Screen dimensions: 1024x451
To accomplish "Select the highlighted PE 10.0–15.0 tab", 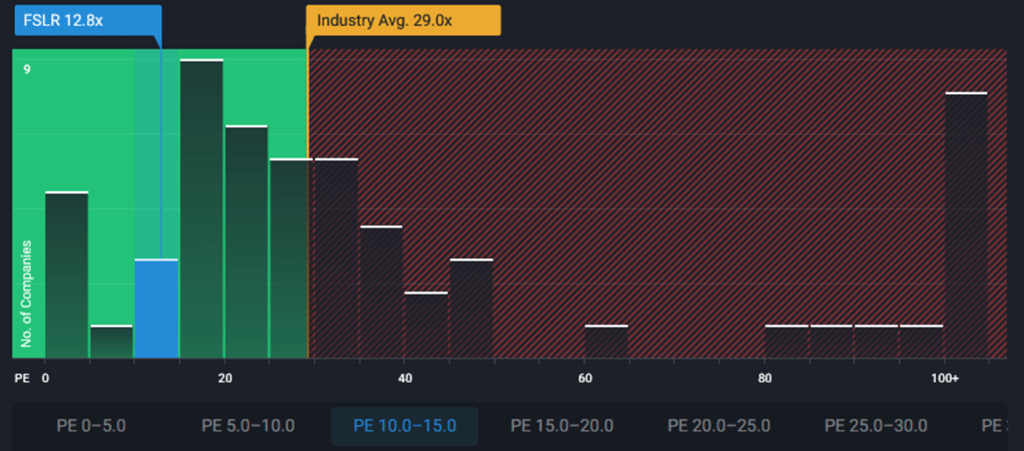I will pyautogui.click(x=405, y=426).
